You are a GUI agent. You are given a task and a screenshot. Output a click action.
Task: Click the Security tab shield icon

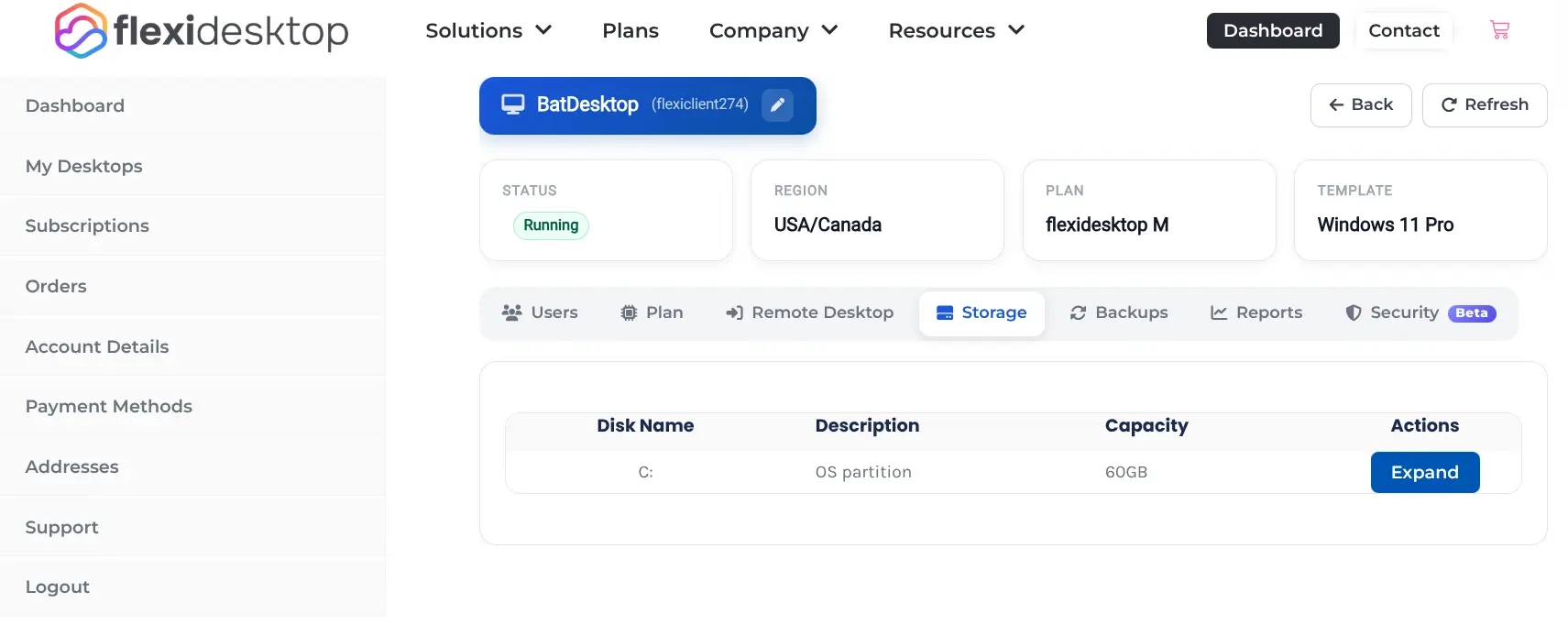click(x=1353, y=312)
